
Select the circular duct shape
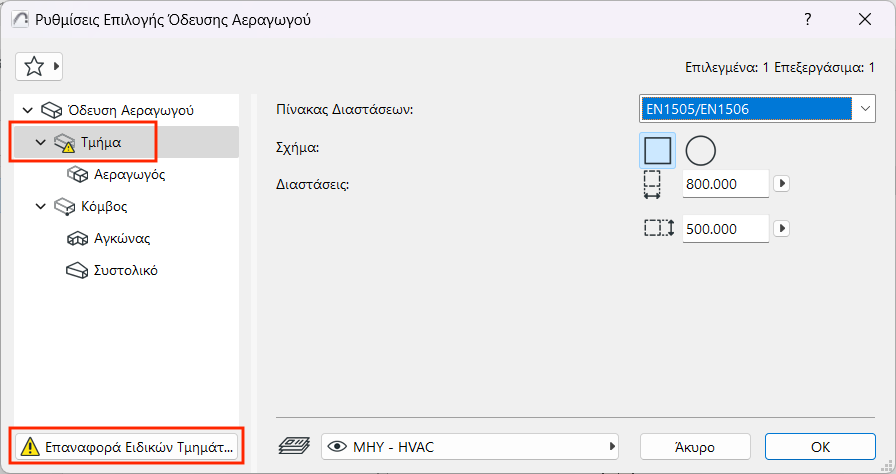[x=701, y=150]
